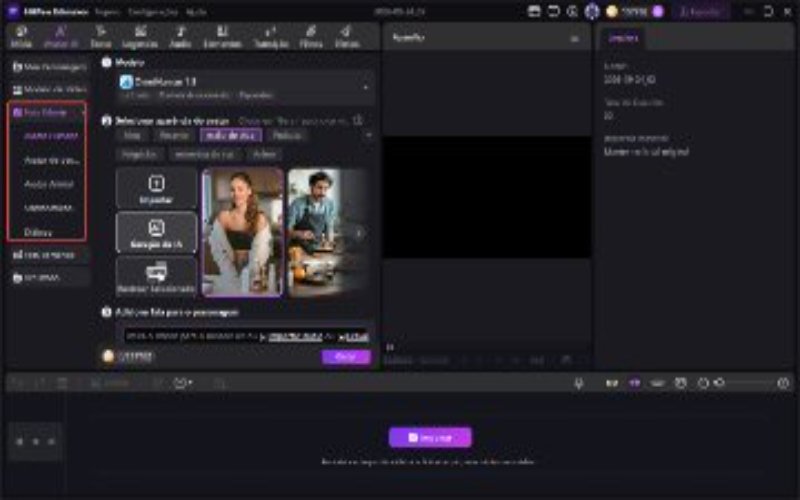Open the dropdown icon in the timeline toolbar
The image size is (800, 500).
pos(183,383)
